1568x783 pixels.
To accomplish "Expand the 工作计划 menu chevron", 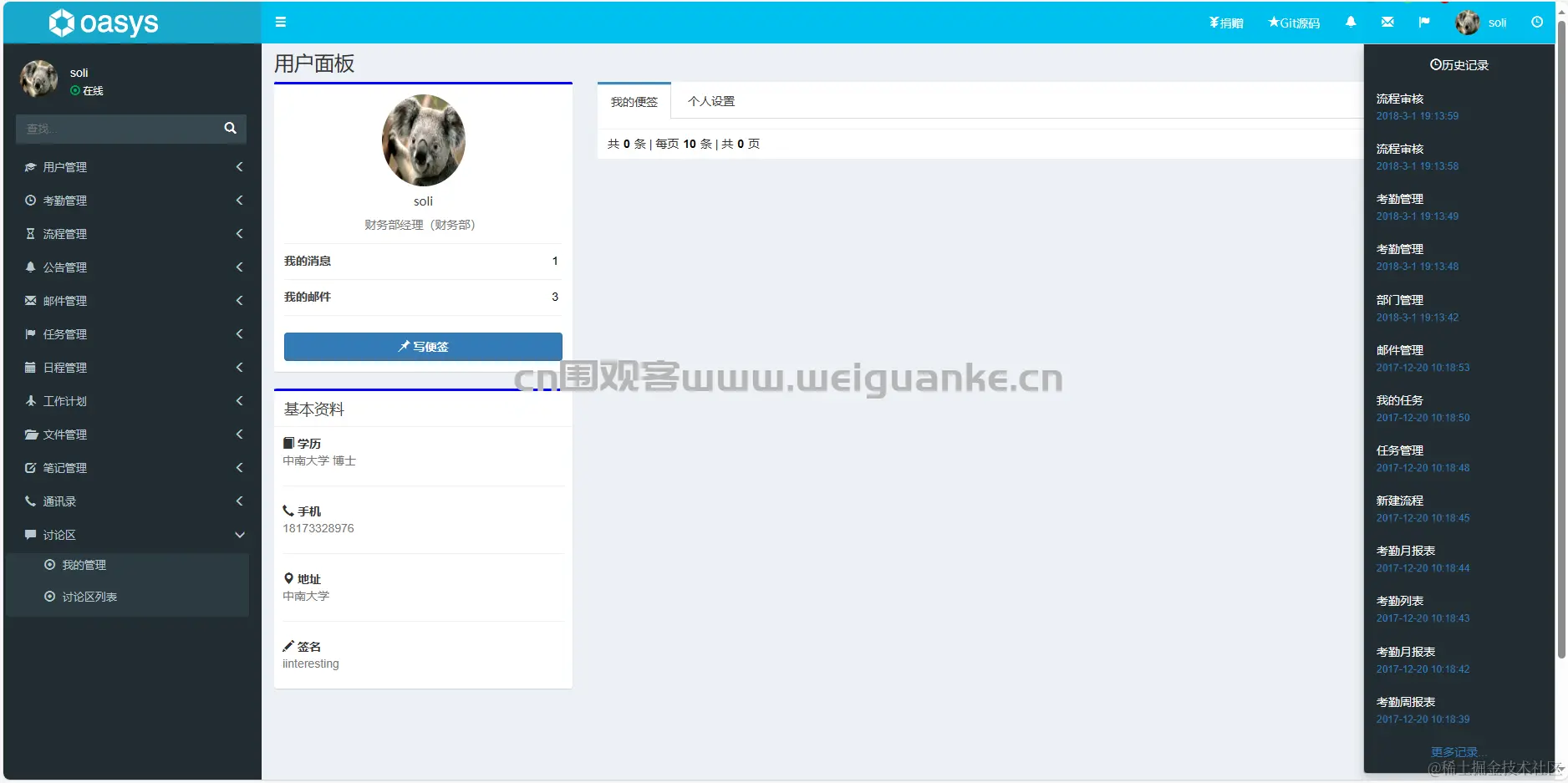I will pos(240,401).
